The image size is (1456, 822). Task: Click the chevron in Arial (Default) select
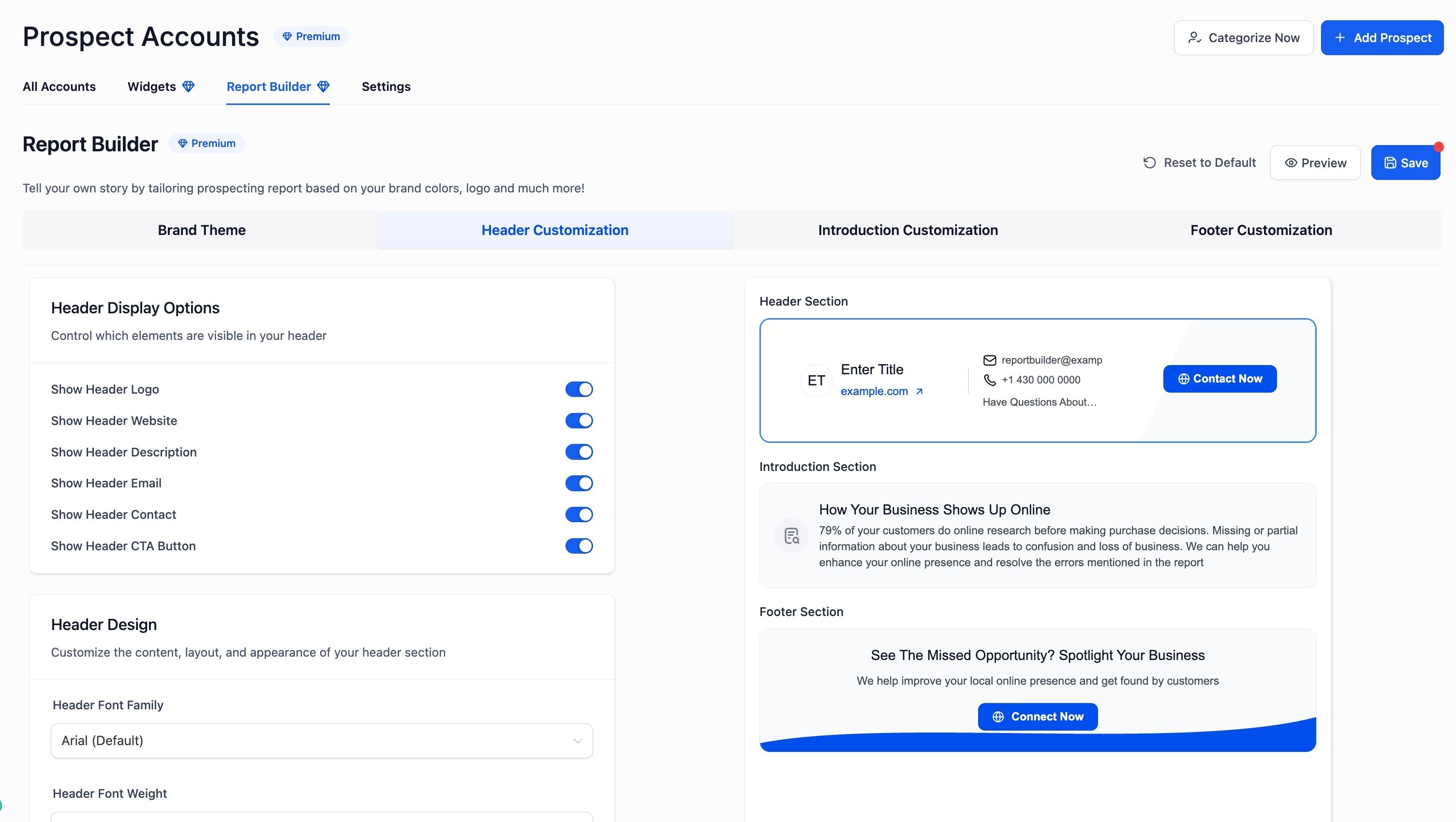click(577, 741)
